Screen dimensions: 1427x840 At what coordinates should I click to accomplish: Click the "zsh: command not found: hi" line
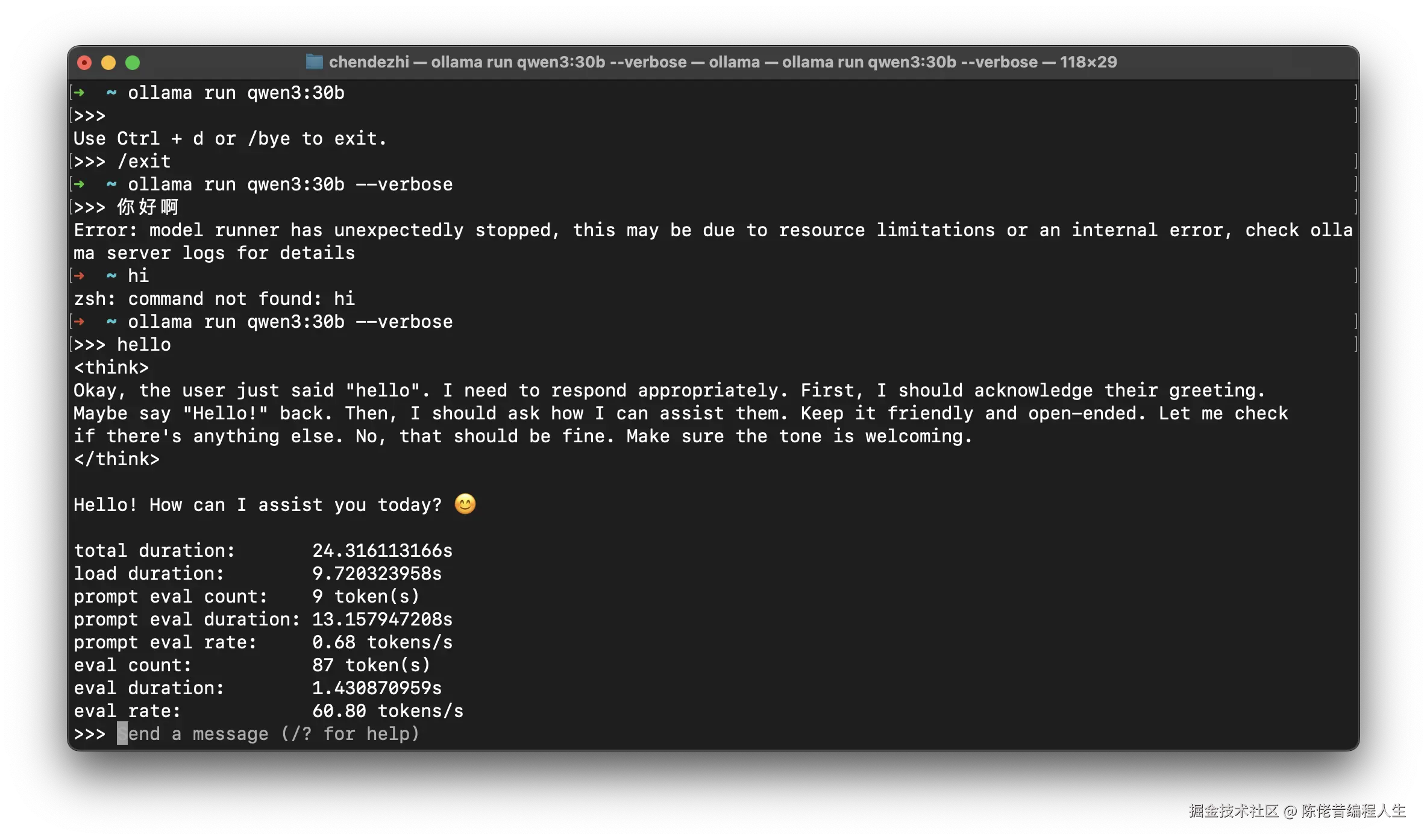(x=214, y=299)
